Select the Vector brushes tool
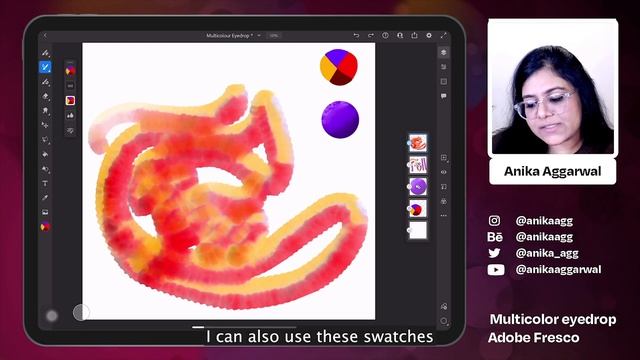Viewport: 640px width, 360px height. coord(45,82)
